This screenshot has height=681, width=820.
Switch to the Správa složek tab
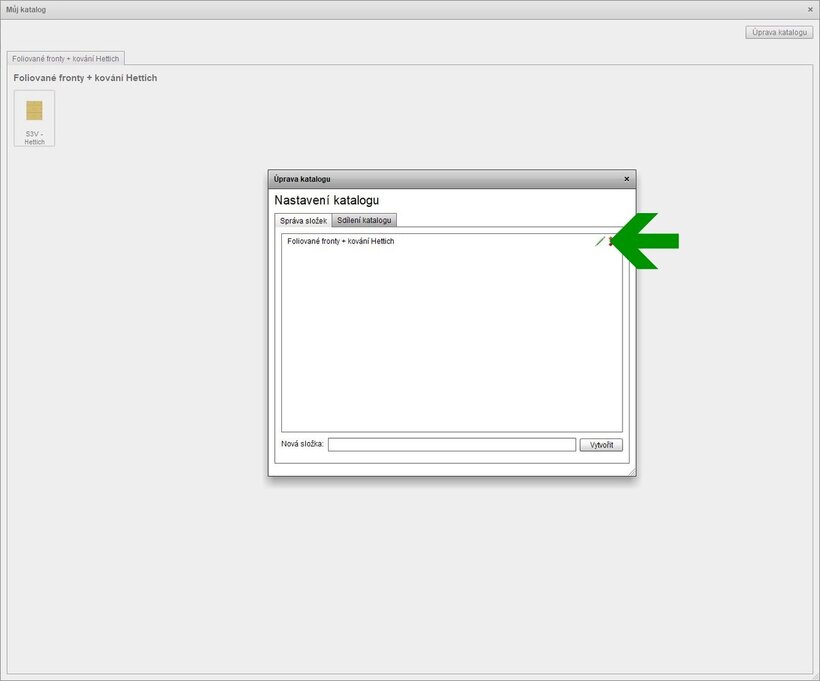pyautogui.click(x=303, y=220)
